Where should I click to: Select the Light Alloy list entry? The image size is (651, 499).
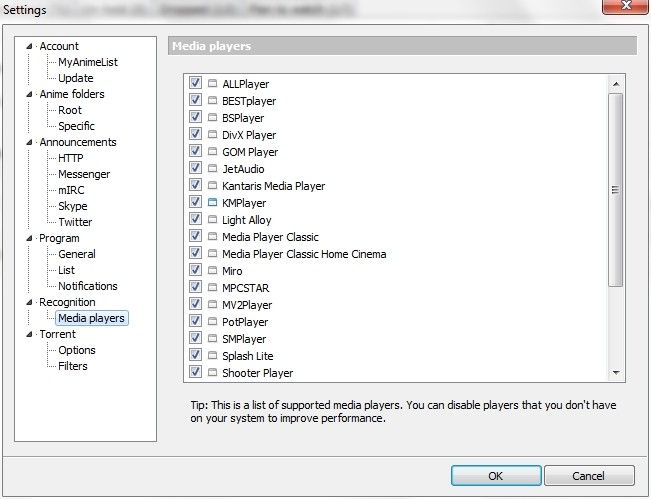(247, 220)
